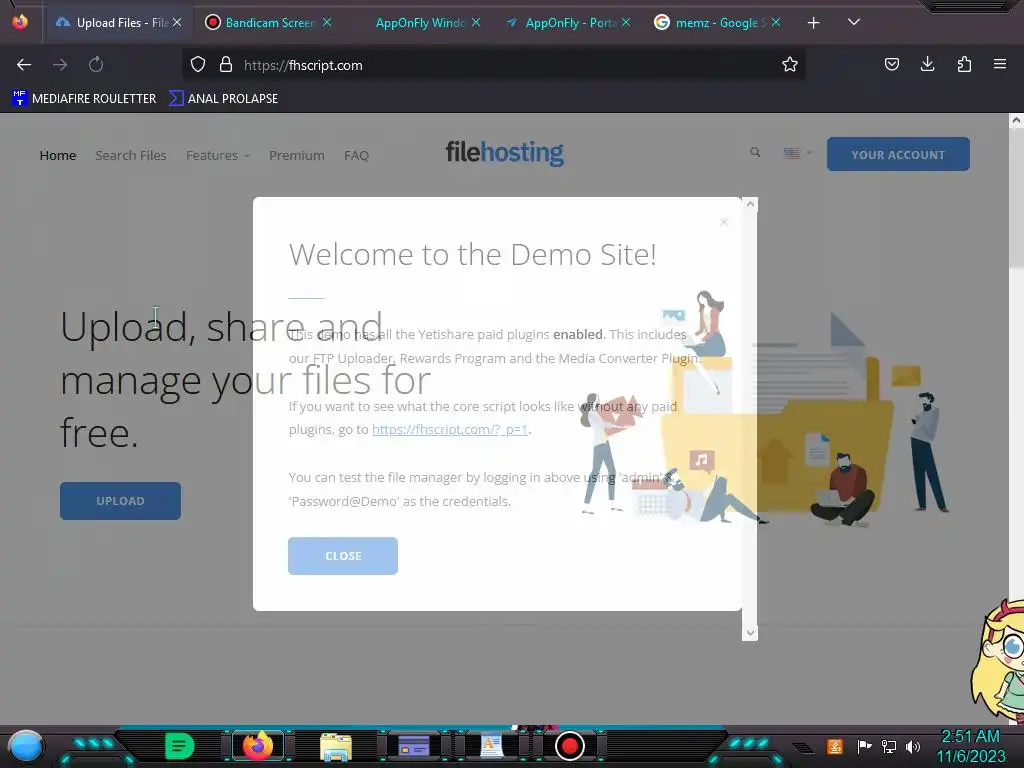Screen dimensions: 1024x768
Task: Click the dialog scrollbar down arrow
Action: [x=750, y=633]
